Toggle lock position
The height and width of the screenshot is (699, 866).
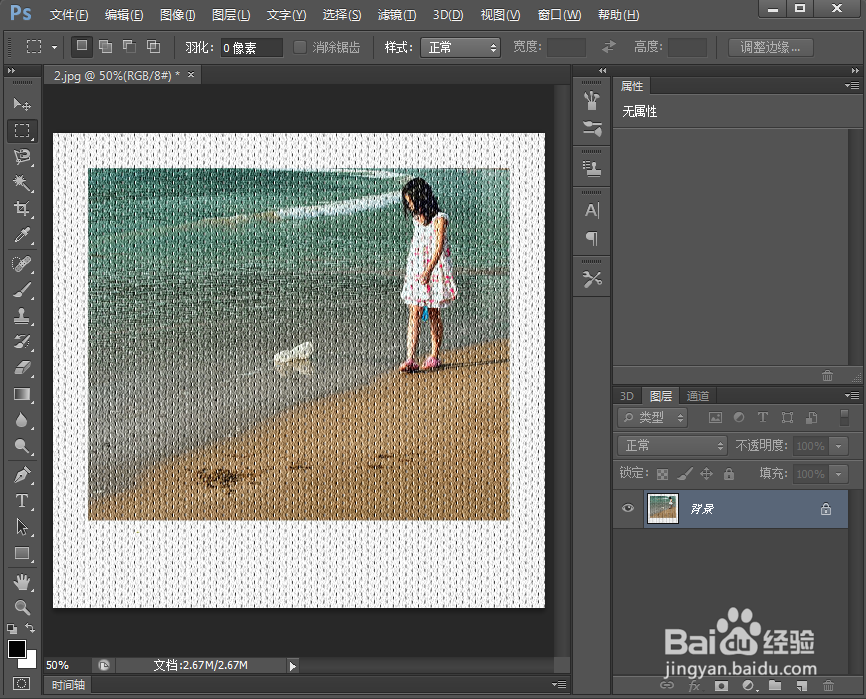[706, 474]
